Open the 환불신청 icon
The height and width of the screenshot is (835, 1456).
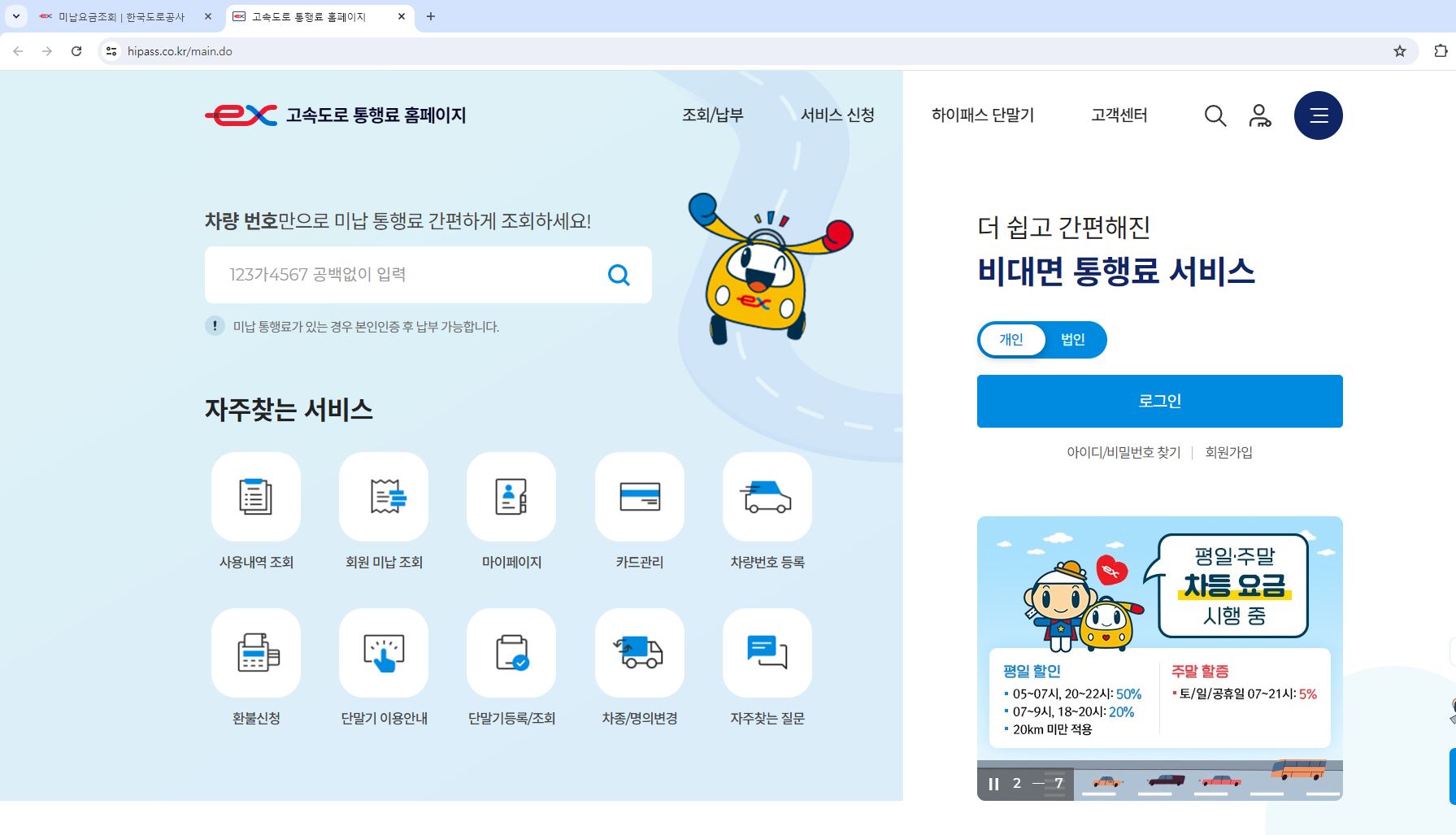(x=256, y=653)
